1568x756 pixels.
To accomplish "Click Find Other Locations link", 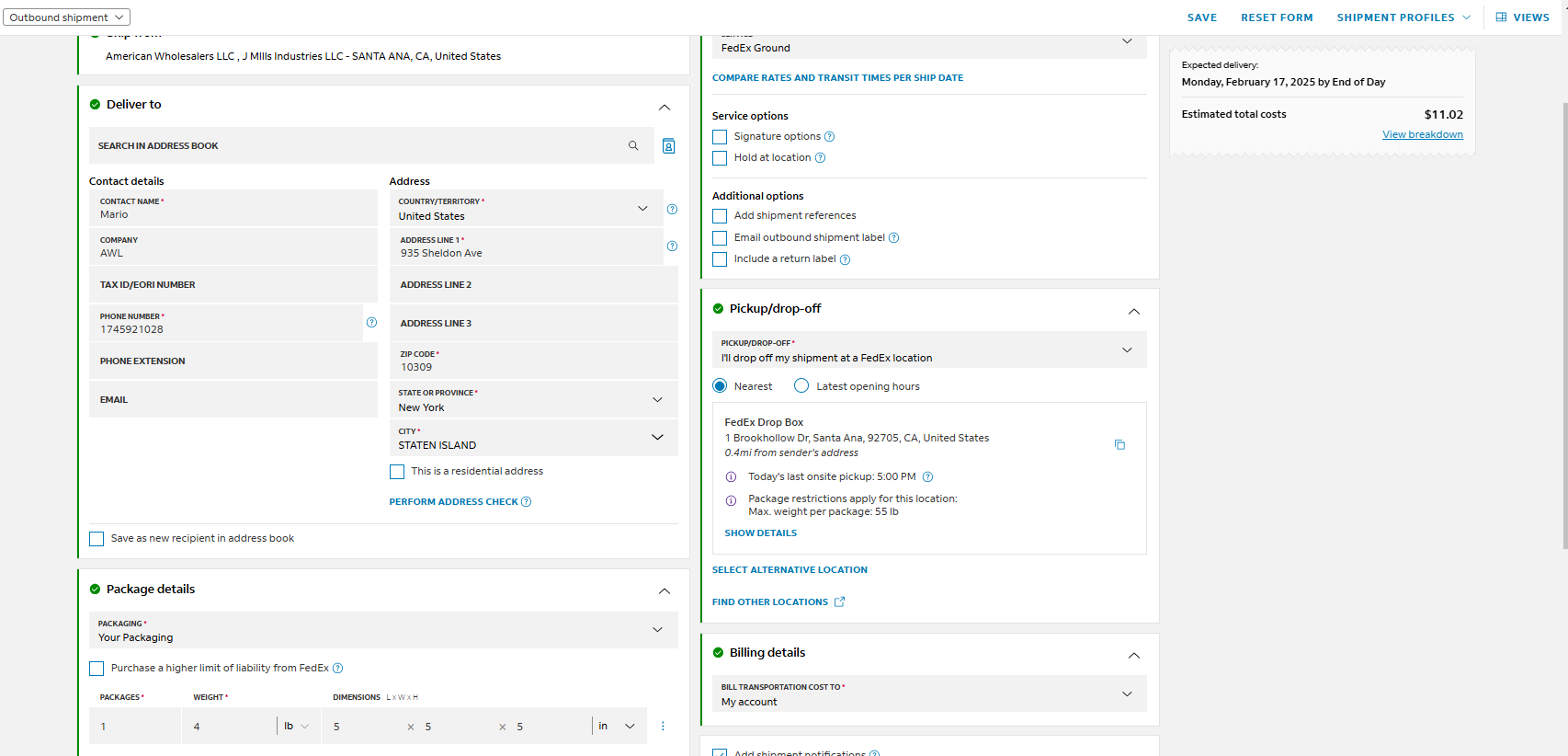I will [770, 602].
